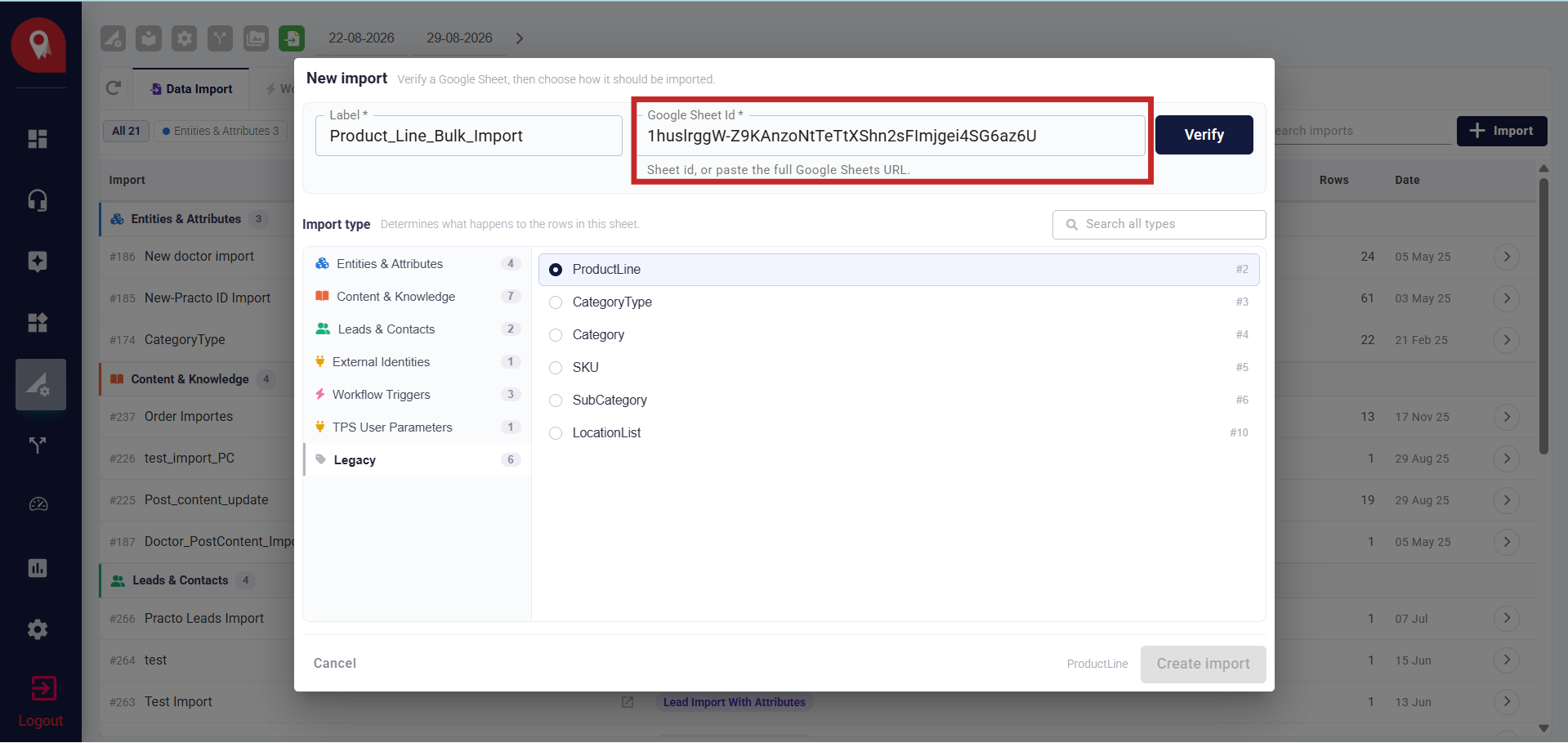Cancel the new import dialog
Image resolution: width=1568 pixels, height=743 pixels.
335,664
